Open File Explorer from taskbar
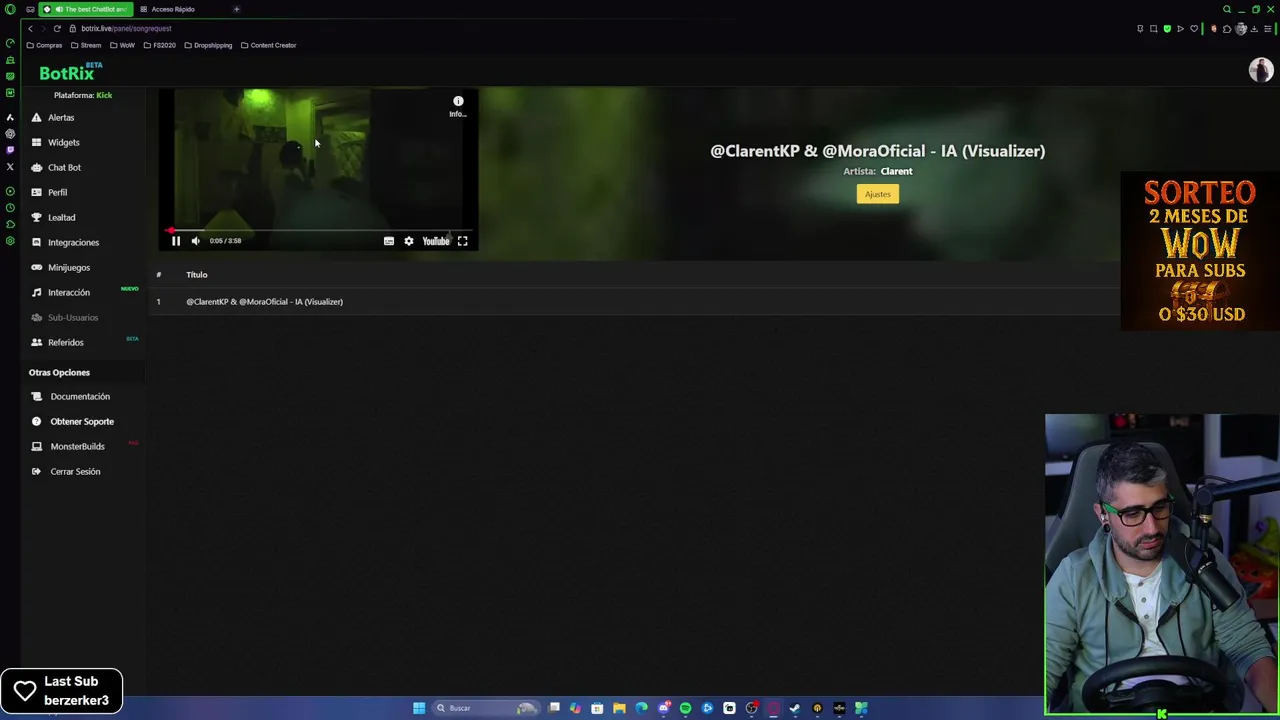The width and height of the screenshot is (1280, 720). [619, 708]
